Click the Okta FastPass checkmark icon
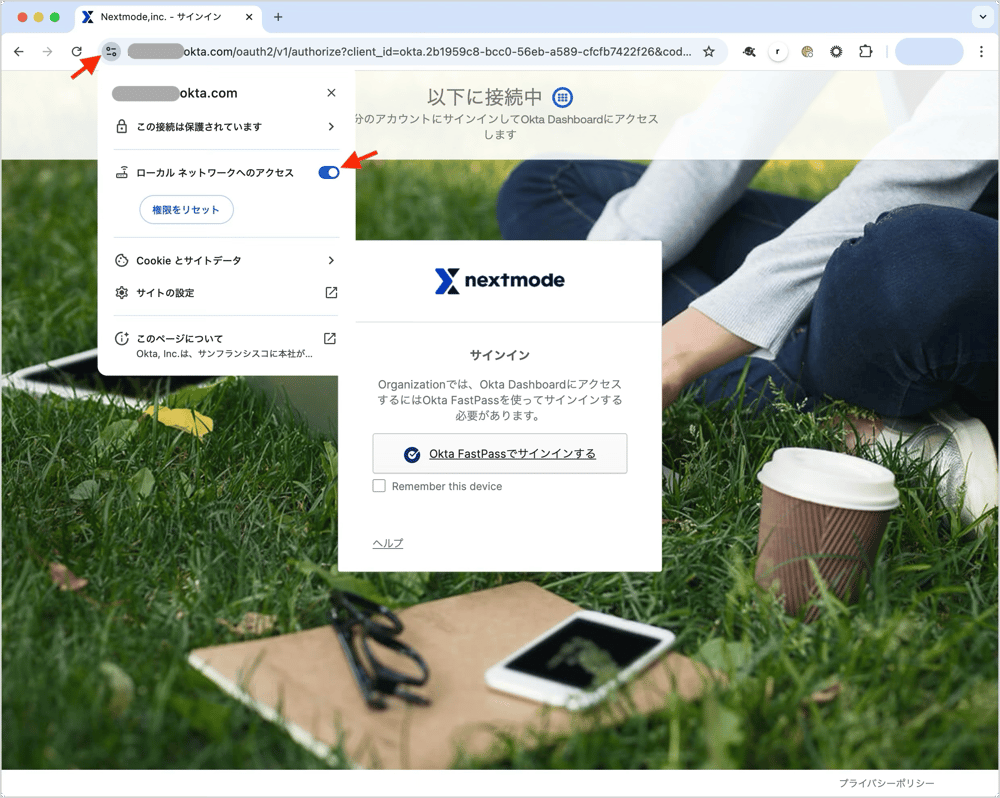Screen dimensions: 1000x798 point(412,454)
